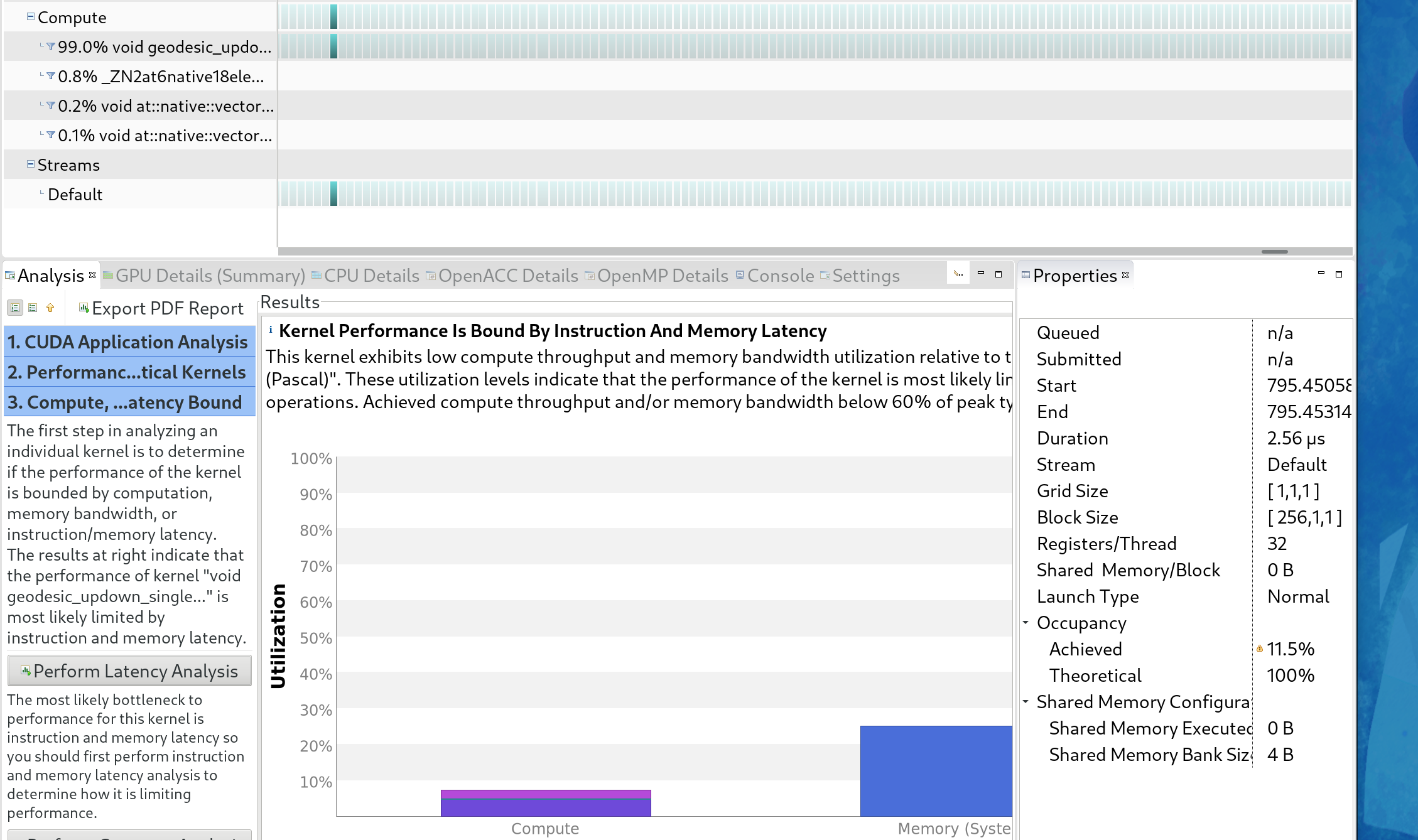
Task: Click the pin icon in analysis panel toolbar
Action: pos(958,274)
